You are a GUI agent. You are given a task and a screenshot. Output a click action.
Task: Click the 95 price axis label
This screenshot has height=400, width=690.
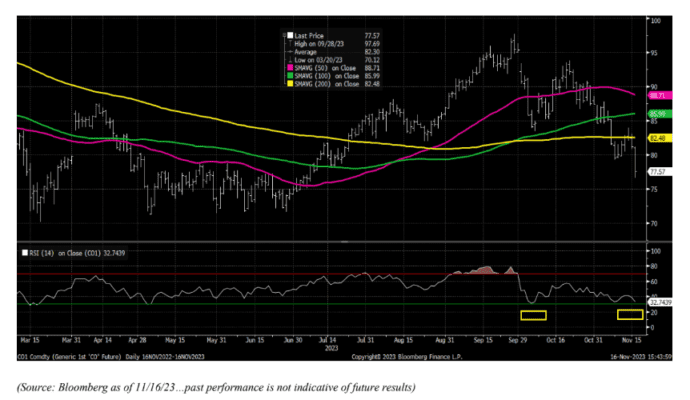(x=654, y=53)
